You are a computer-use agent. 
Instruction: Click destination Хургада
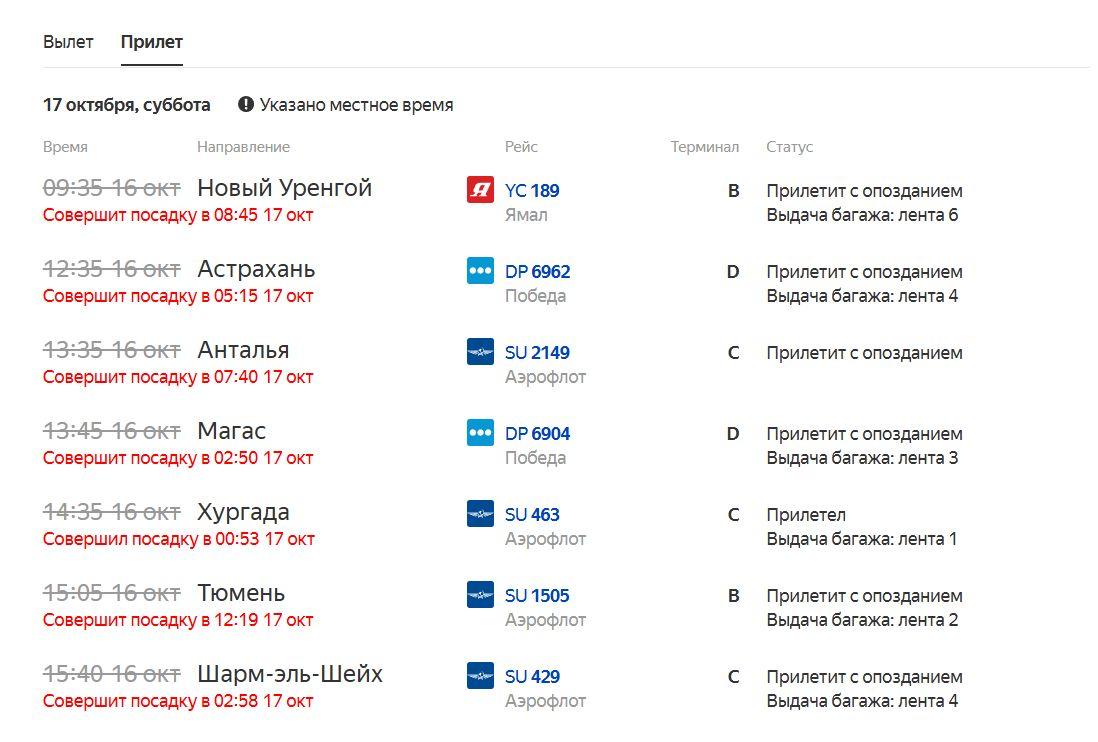click(243, 512)
